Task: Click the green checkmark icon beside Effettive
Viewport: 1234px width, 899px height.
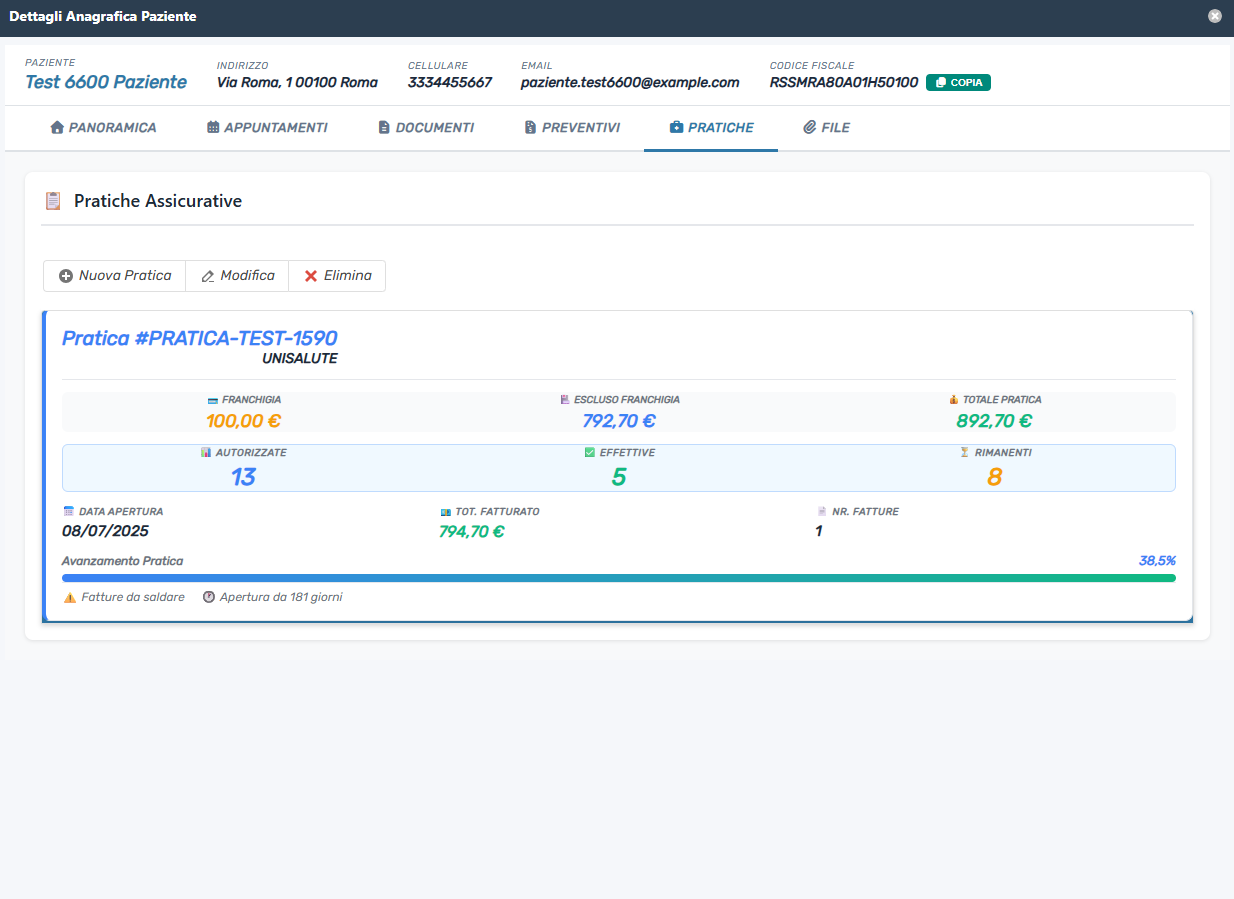Action: click(x=590, y=452)
